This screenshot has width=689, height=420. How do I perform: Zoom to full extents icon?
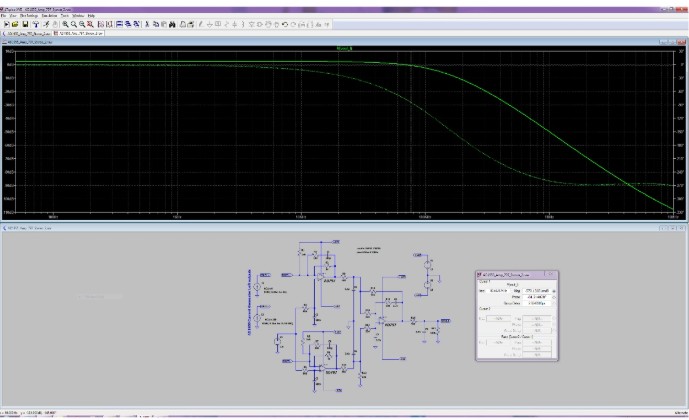click(90, 24)
